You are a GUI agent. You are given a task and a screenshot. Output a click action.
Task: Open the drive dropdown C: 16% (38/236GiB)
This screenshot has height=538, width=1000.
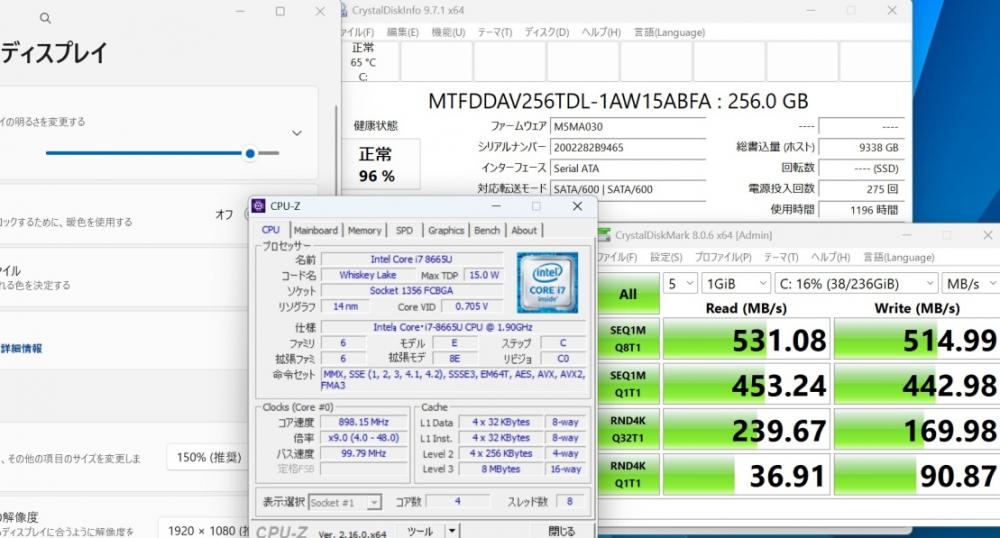coord(857,284)
